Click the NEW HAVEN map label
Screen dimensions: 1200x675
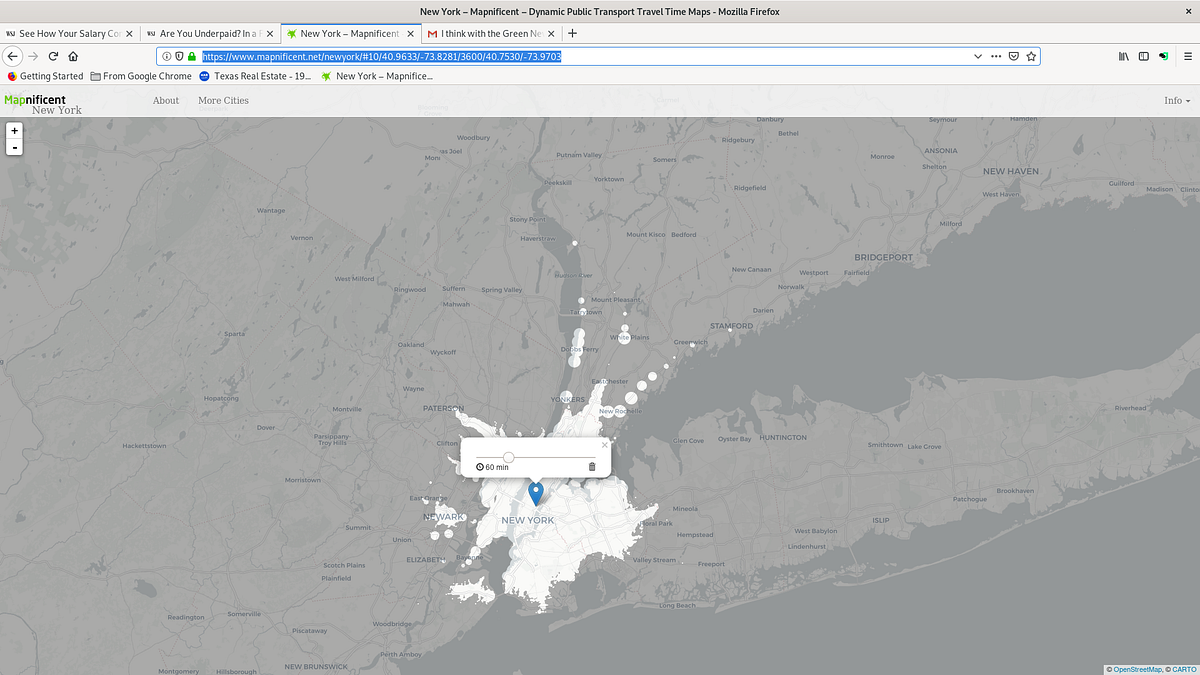1010,171
